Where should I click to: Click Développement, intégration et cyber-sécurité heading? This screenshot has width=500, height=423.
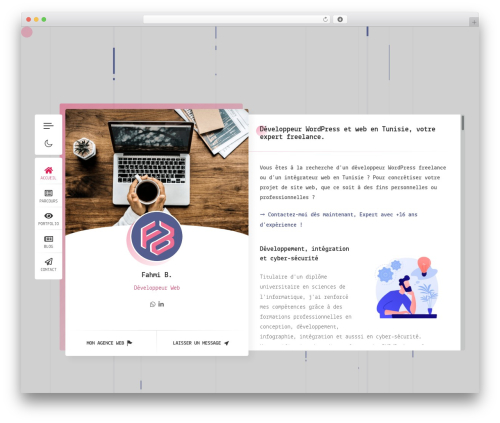[304, 253]
